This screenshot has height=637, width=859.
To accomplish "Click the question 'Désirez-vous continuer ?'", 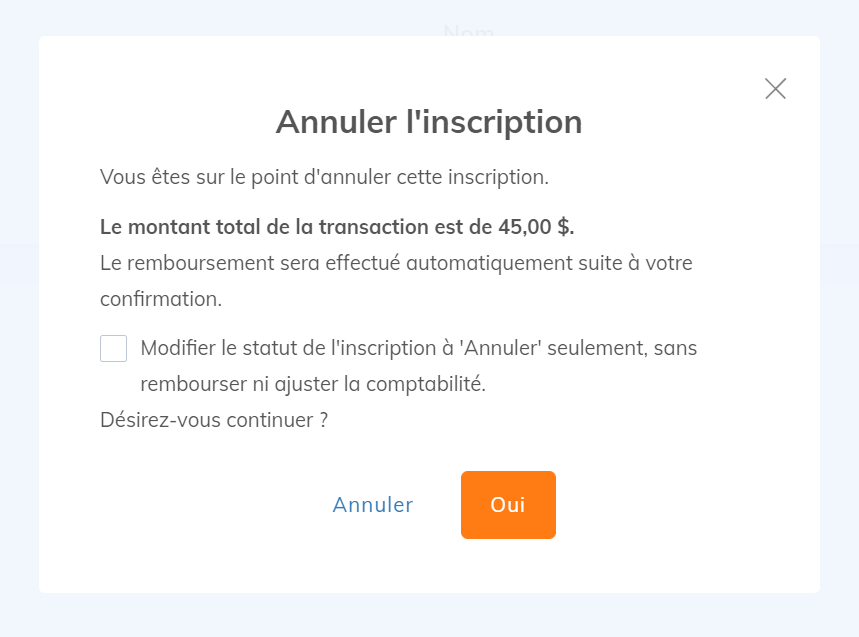I will coord(213,420).
